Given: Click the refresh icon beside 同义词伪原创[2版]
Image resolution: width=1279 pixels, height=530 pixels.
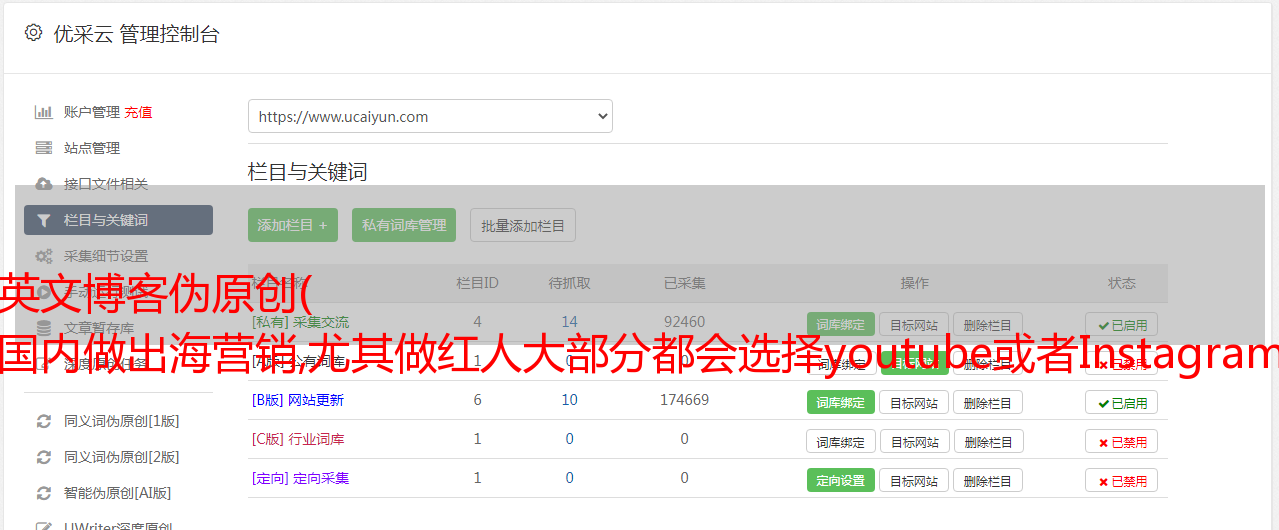Looking at the screenshot, I should 44,457.
